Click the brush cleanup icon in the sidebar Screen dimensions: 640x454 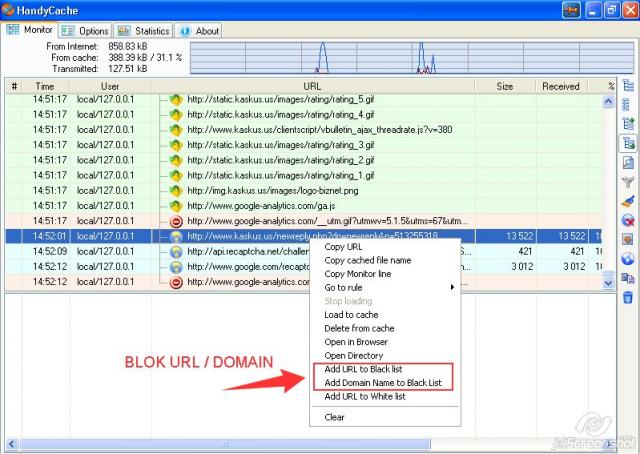point(628,201)
